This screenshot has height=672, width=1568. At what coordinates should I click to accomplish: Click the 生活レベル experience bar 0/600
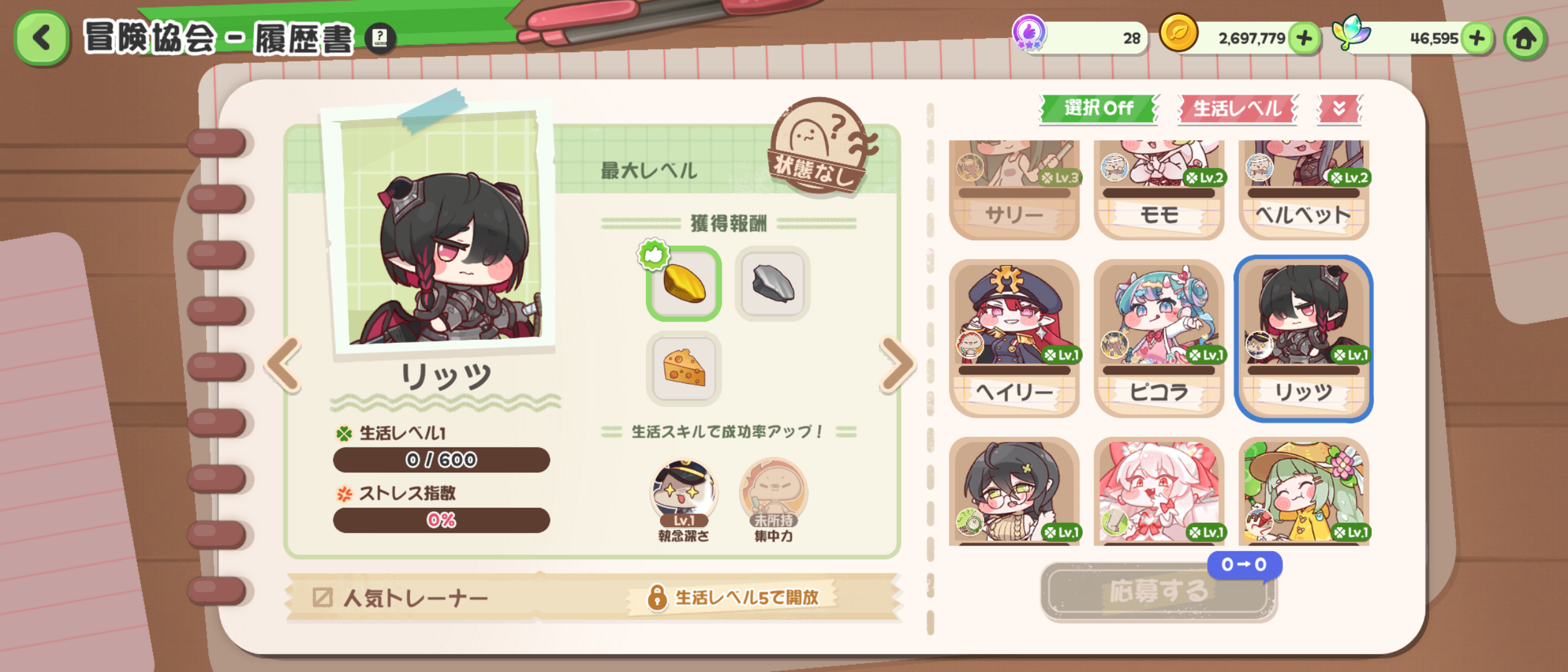441,460
